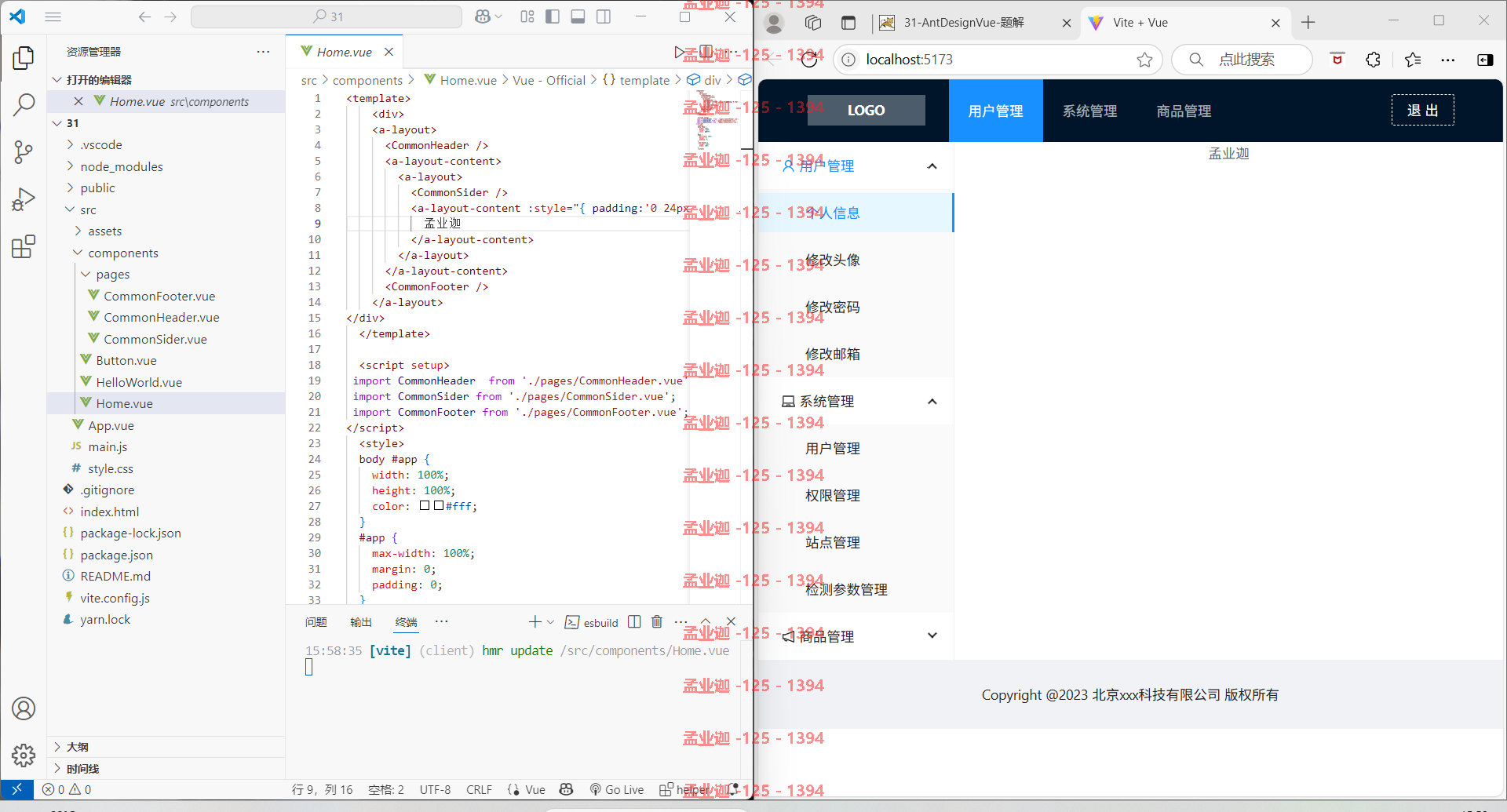Collapse the 打开的编辑器 section

57,80
